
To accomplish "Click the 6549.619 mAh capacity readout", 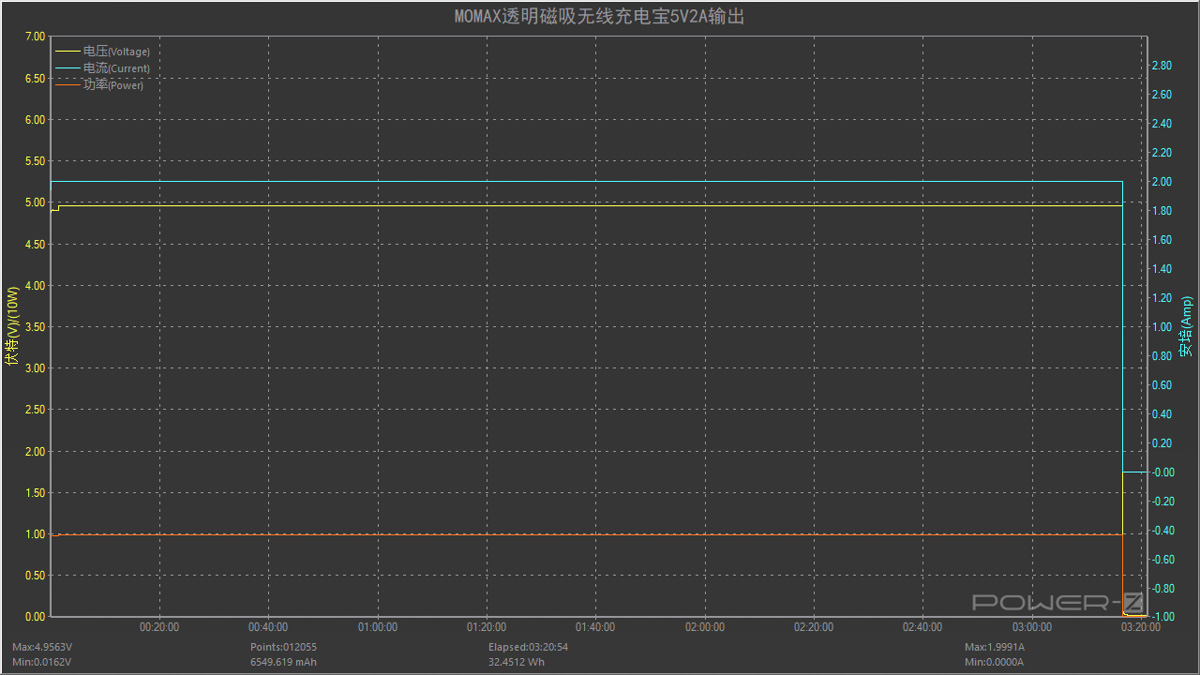I will tap(283, 662).
